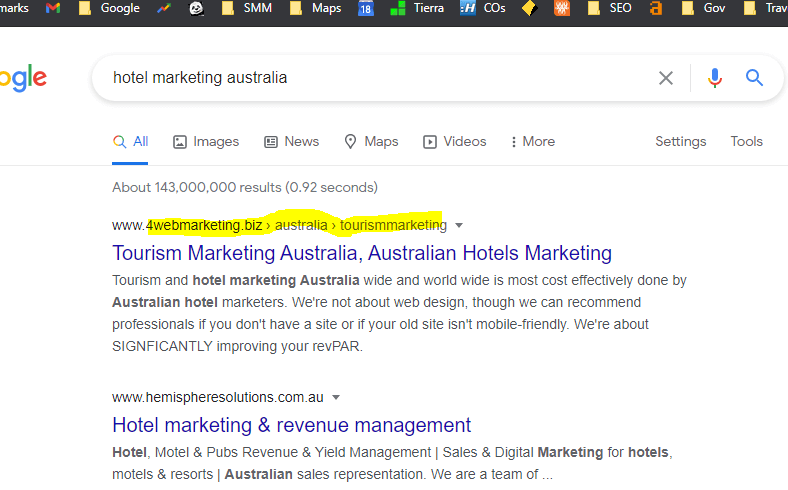The width and height of the screenshot is (788, 490).
Task: Click the panda face bookmark icon
Action: [x=196, y=8]
